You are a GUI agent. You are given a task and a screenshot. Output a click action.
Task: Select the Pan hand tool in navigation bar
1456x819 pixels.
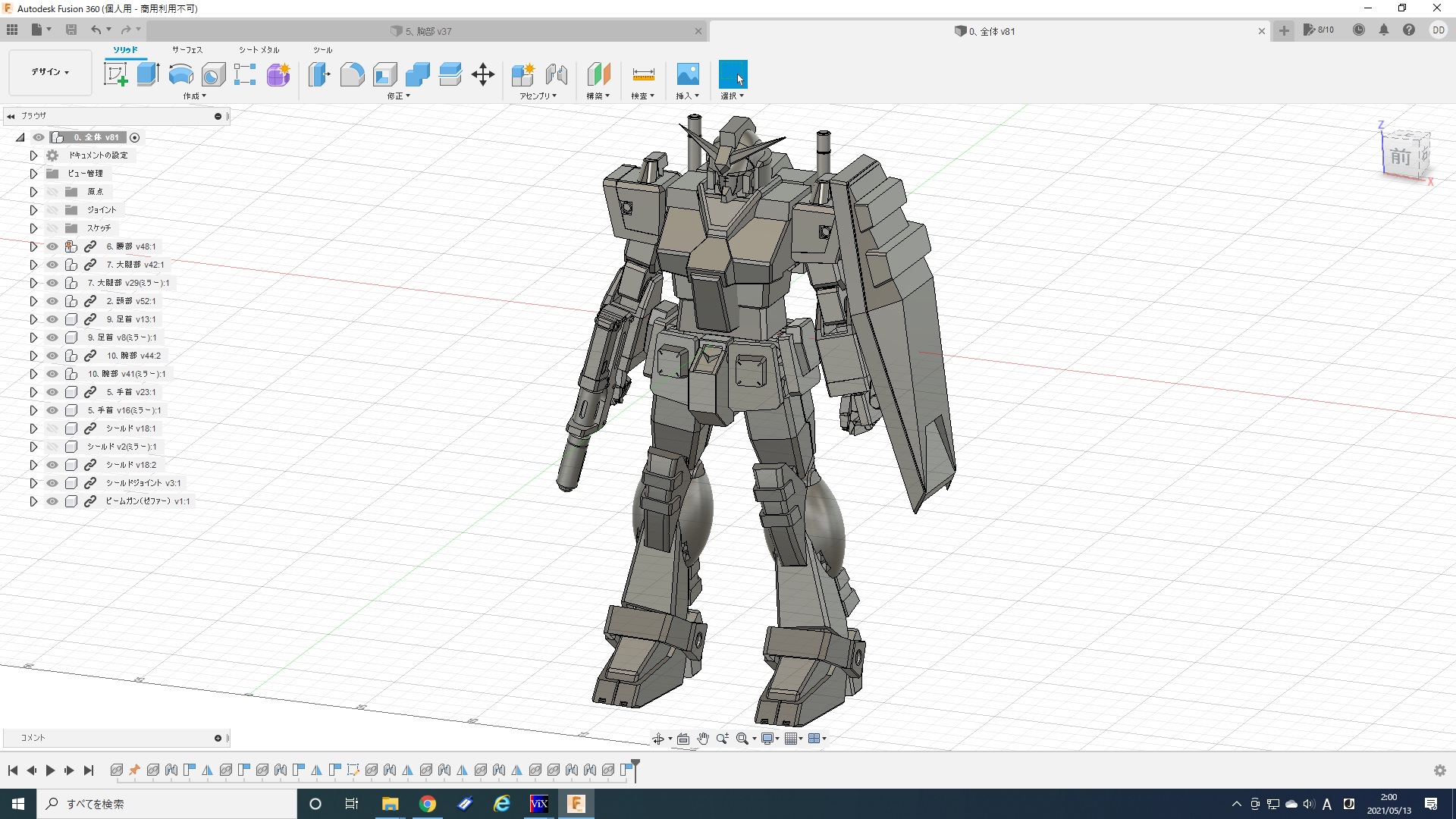click(x=703, y=739)
